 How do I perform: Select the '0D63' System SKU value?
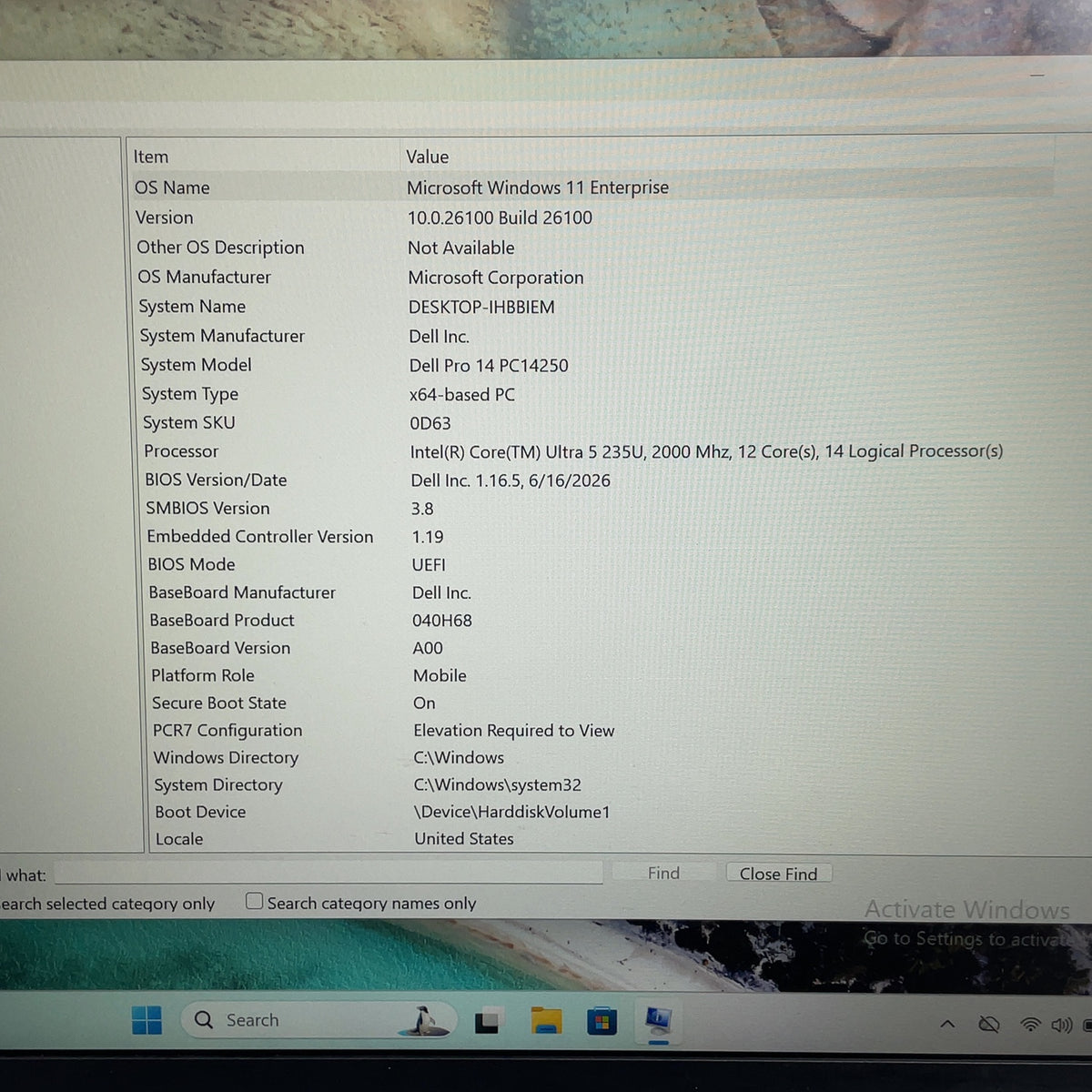coord(430,423)
